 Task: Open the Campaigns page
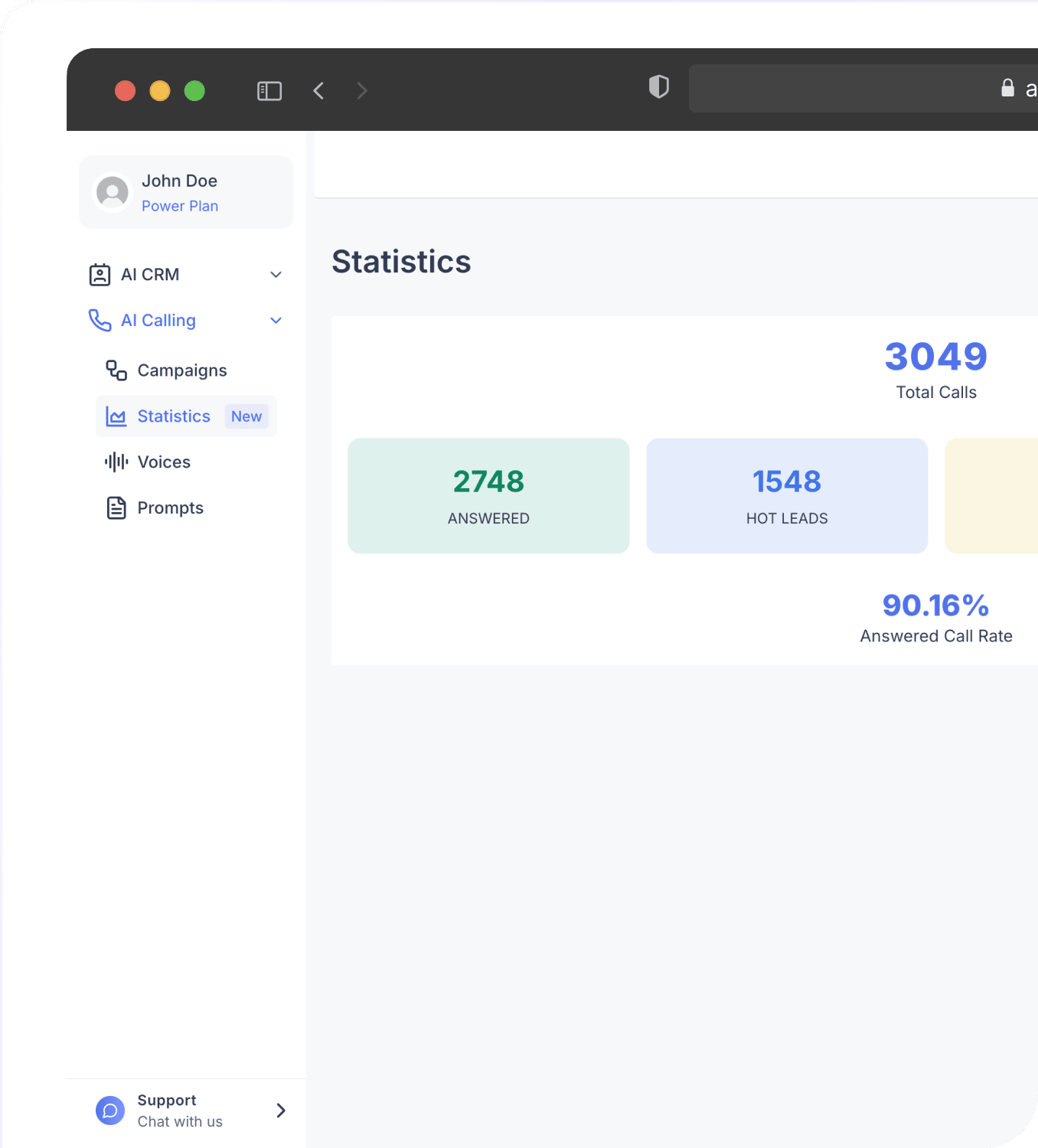tap(181, 370)
